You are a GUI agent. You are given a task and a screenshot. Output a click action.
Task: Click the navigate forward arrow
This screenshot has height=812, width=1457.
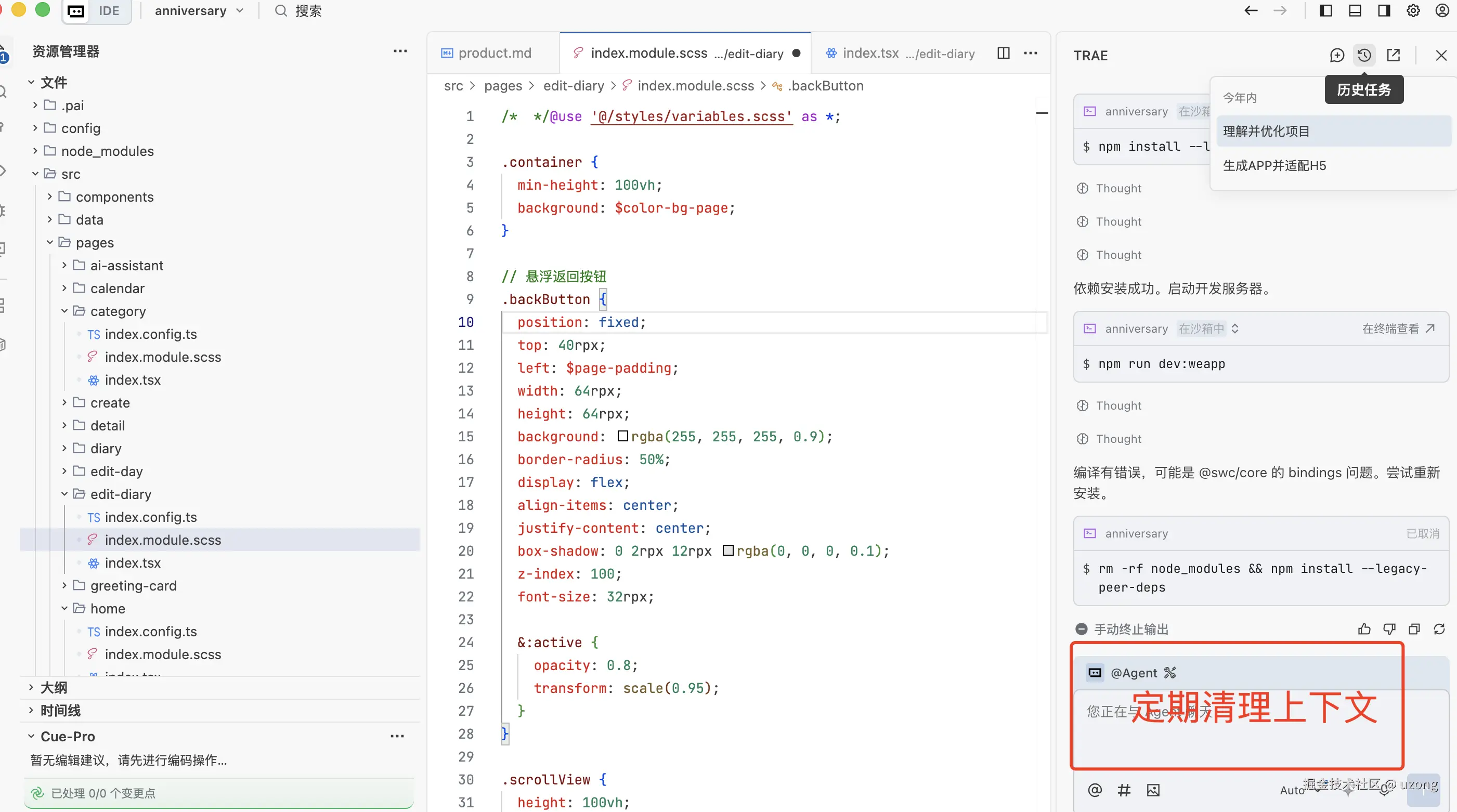pyautogui.click(x=1280, y=11)
